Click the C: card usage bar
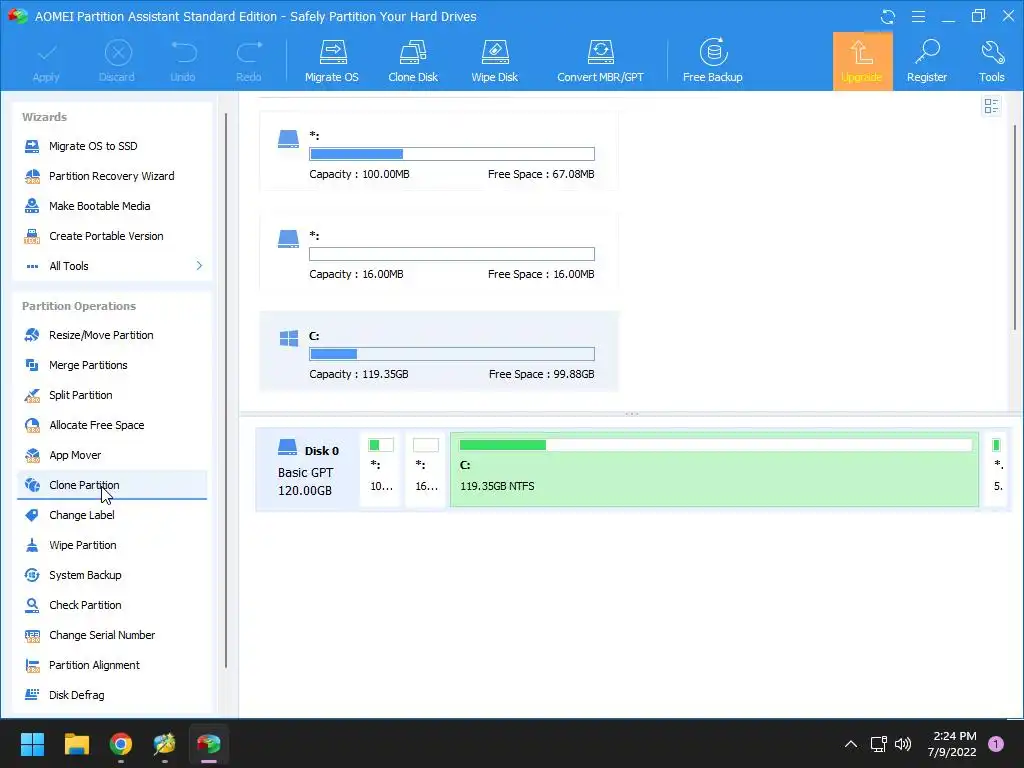The height and width of the screenshot is (768, 1024). [x=452, y=354]
